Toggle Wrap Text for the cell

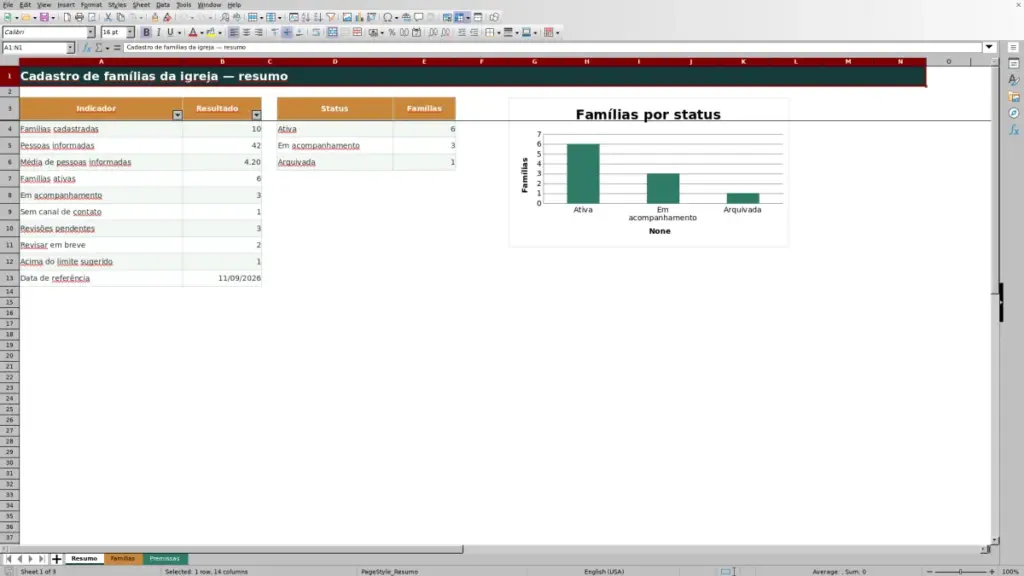coord(316,33)
